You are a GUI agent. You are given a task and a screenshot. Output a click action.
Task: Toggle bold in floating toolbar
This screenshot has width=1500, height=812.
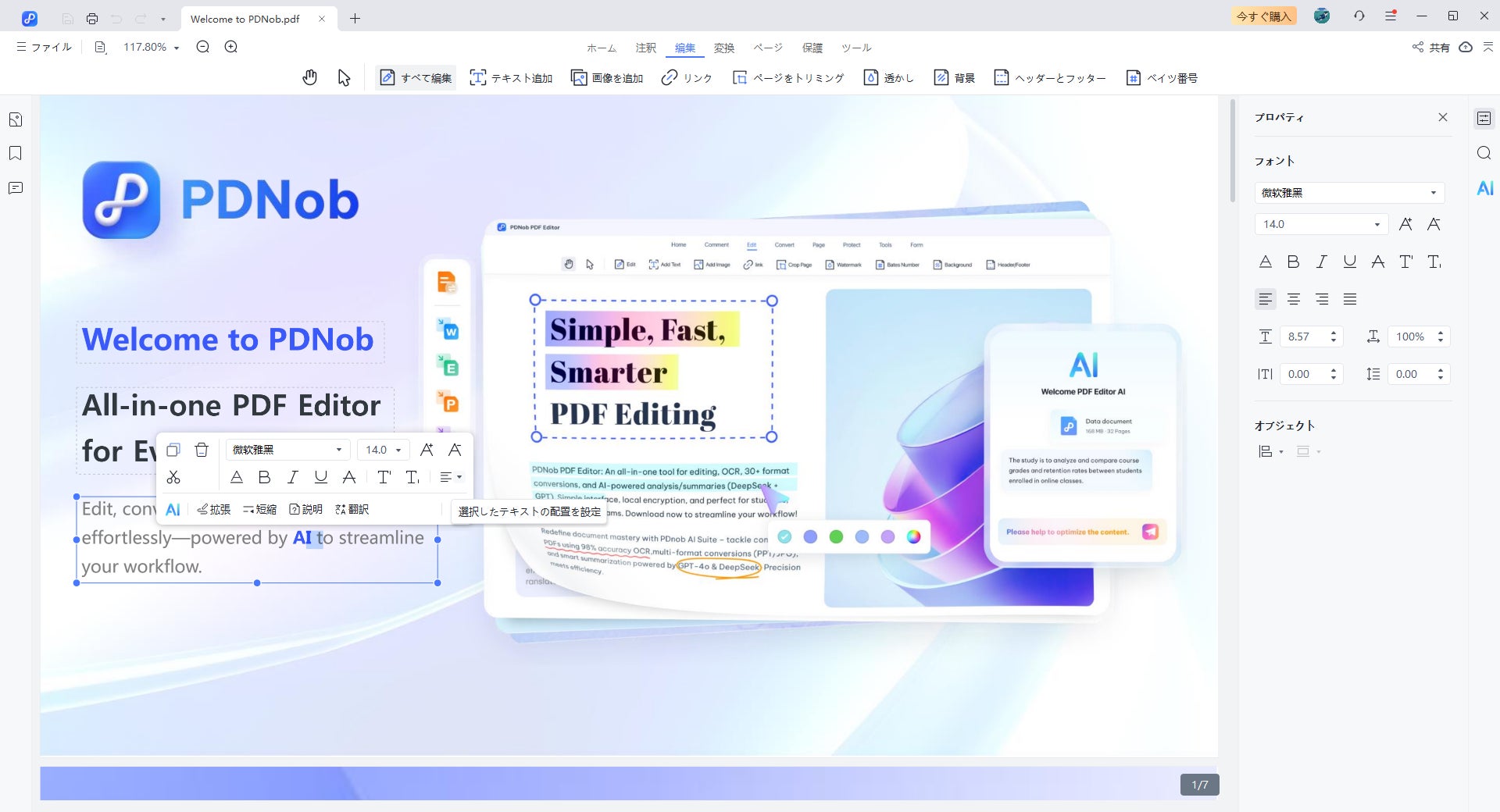pos(265,477)
